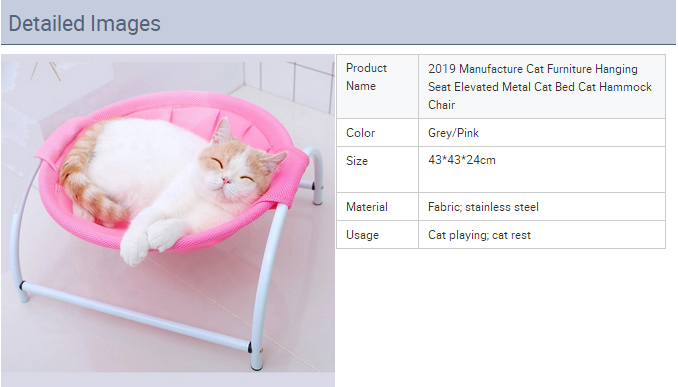Click the Cat playing; cat rest value

[479, 235]
